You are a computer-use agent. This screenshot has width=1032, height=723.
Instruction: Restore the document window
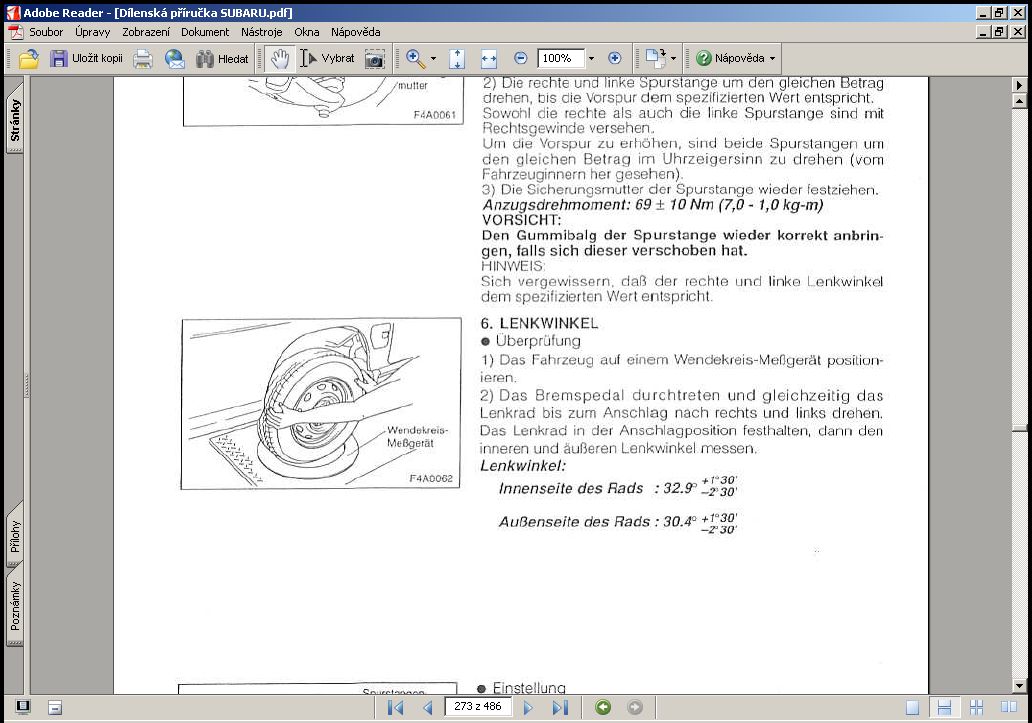tap(1000, 32)
